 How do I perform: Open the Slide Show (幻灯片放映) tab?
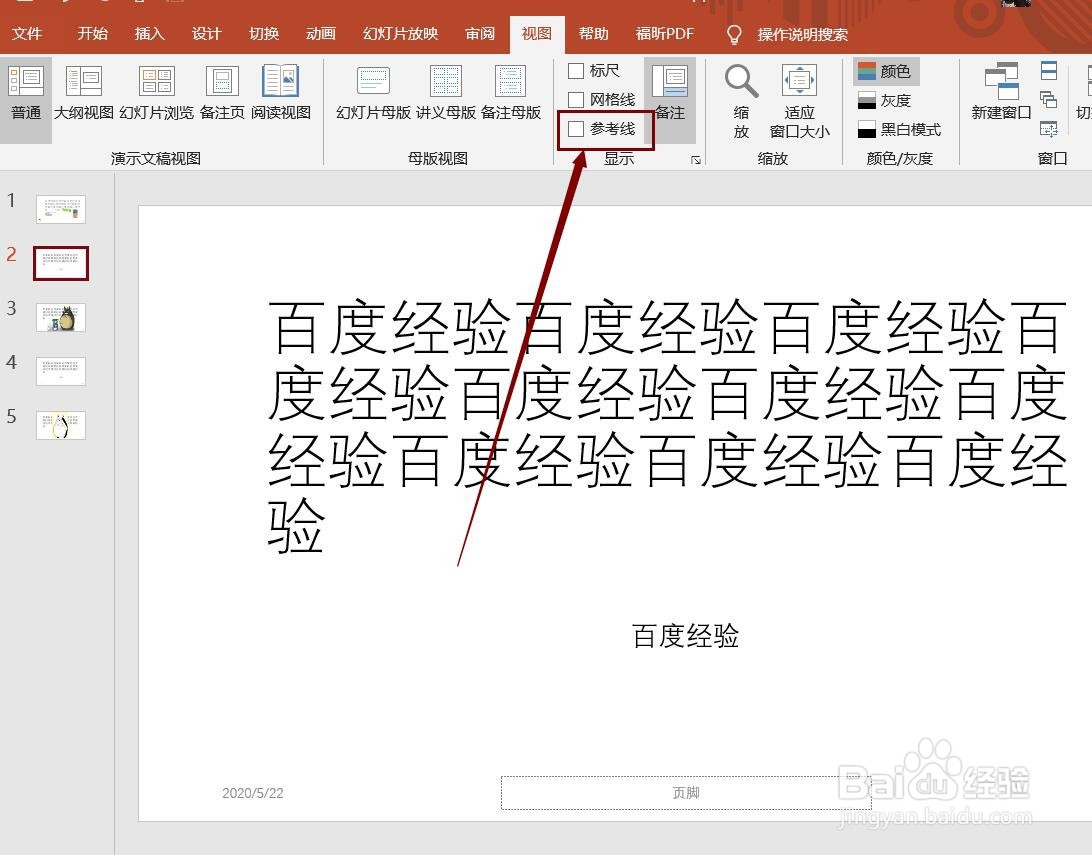(x=400, y=33)
